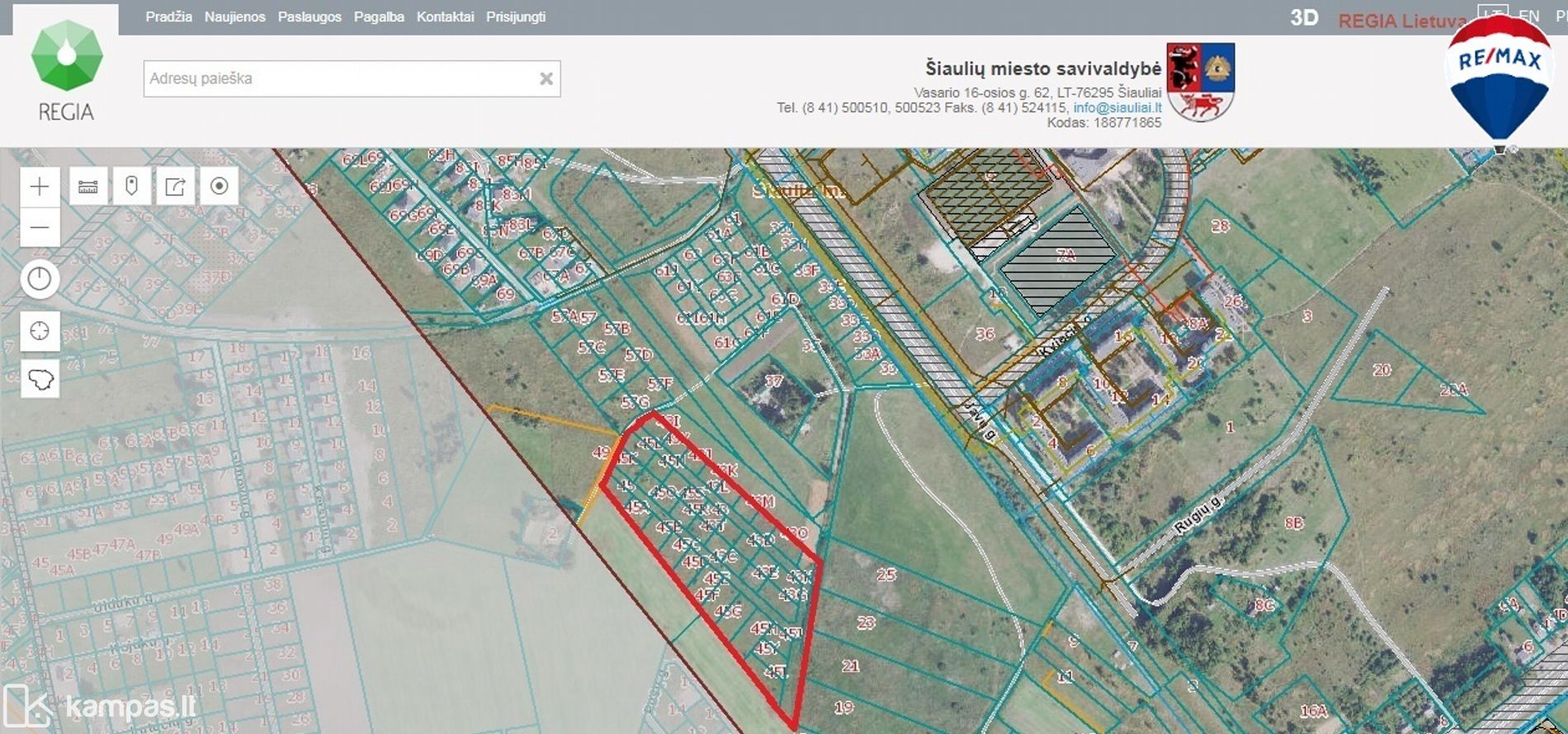Open the Lithuania municipality outline icon
The image size is (1568, 734).
[x=40, y=379]
